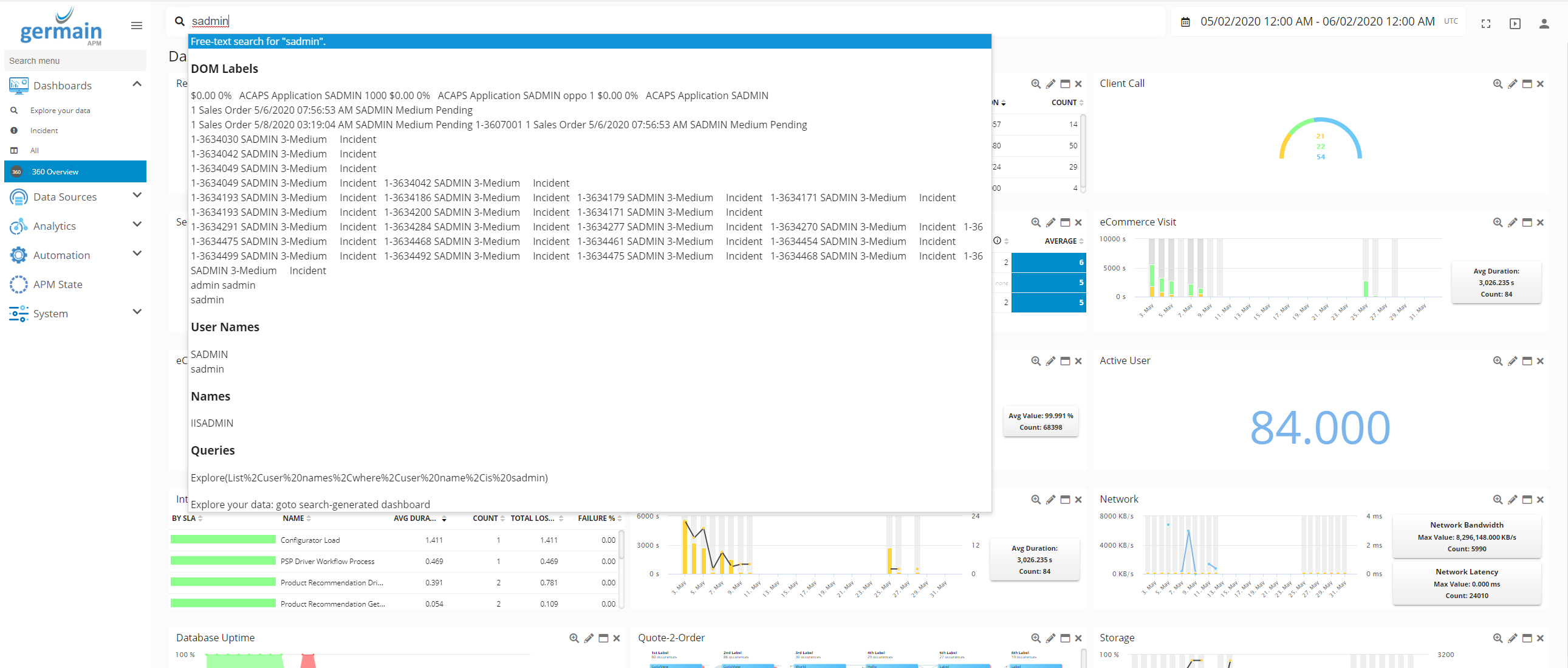Image resolution: width=1568 pixels, height=668 pixels.
Task: Edit the eCommerce Visit widget with pencil icon
Action: coord(1512,223)
